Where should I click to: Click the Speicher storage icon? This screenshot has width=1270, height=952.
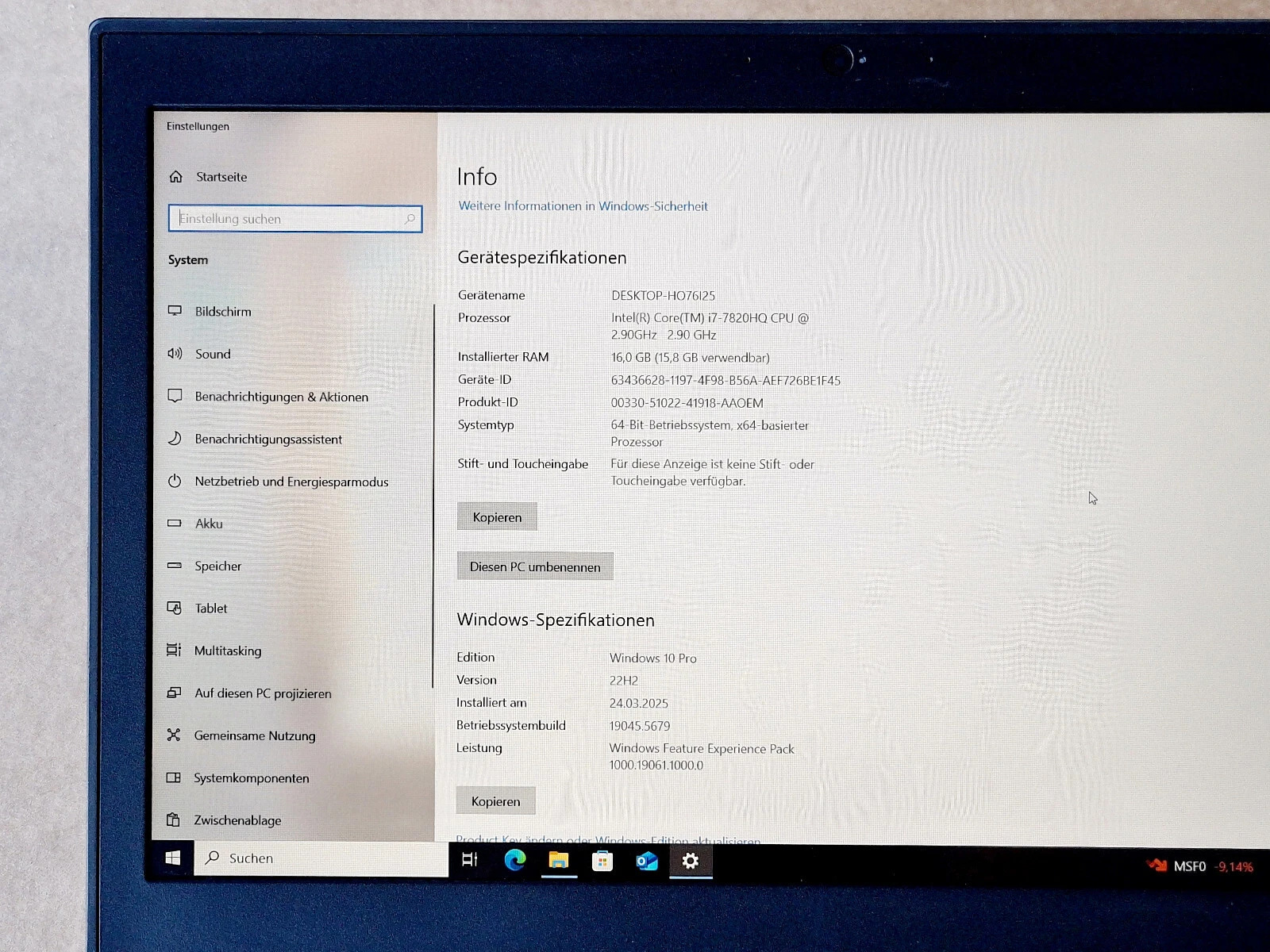tap(175, 566)
